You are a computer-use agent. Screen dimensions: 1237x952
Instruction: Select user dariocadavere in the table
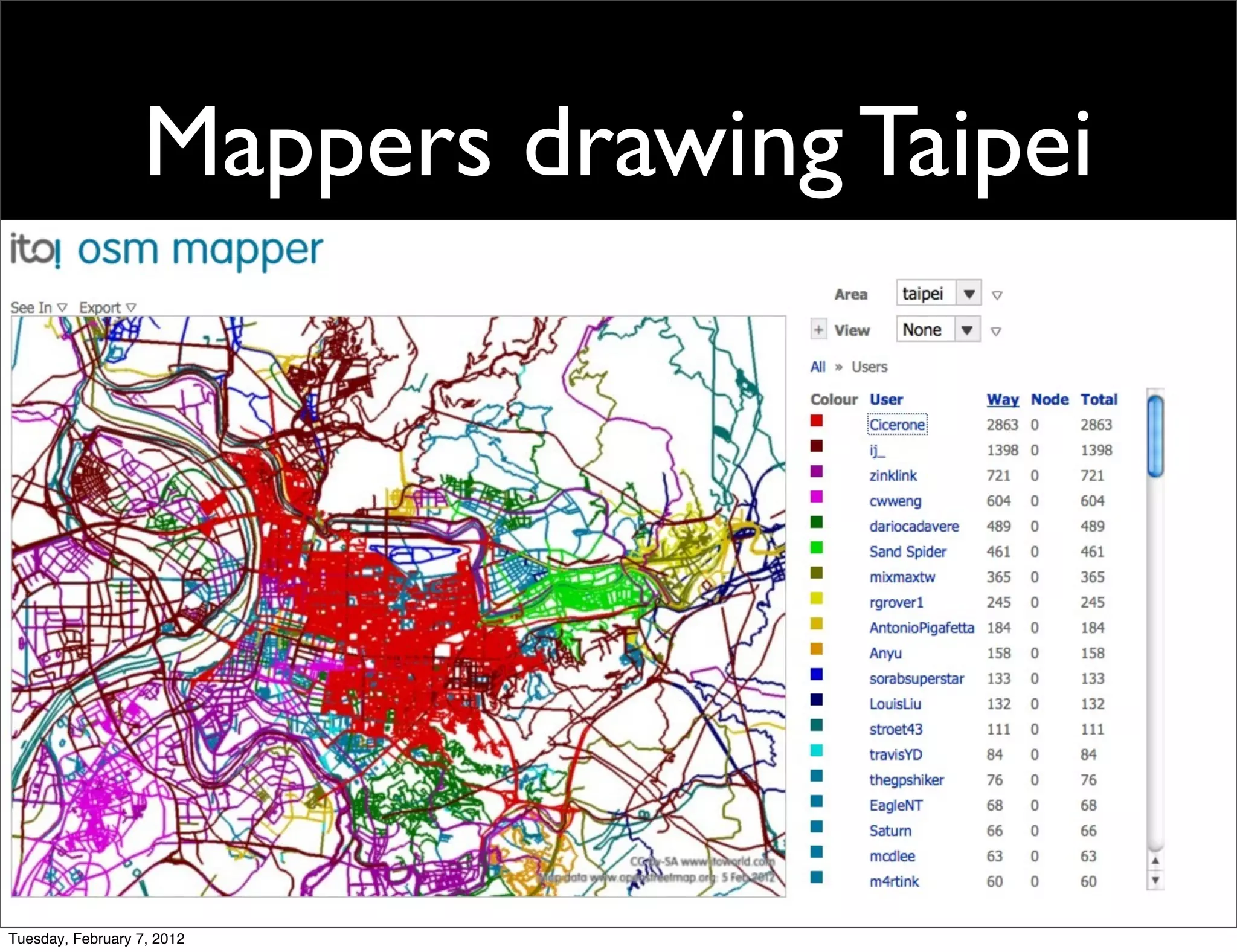[x=914, y=526]
